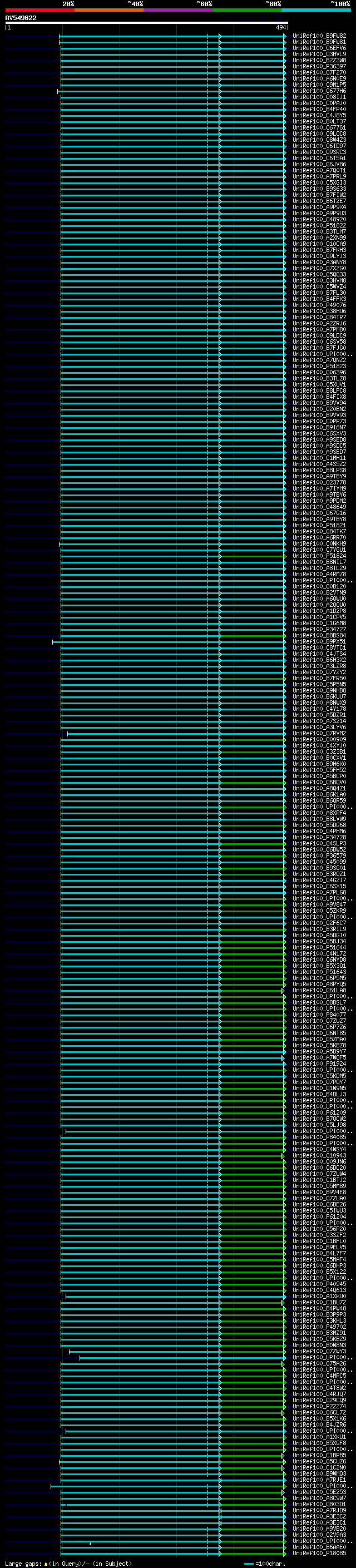Select hit label UniRef100_C5XGI3
This screenshot has width=356, height=1568.
(x=319, y=182)
